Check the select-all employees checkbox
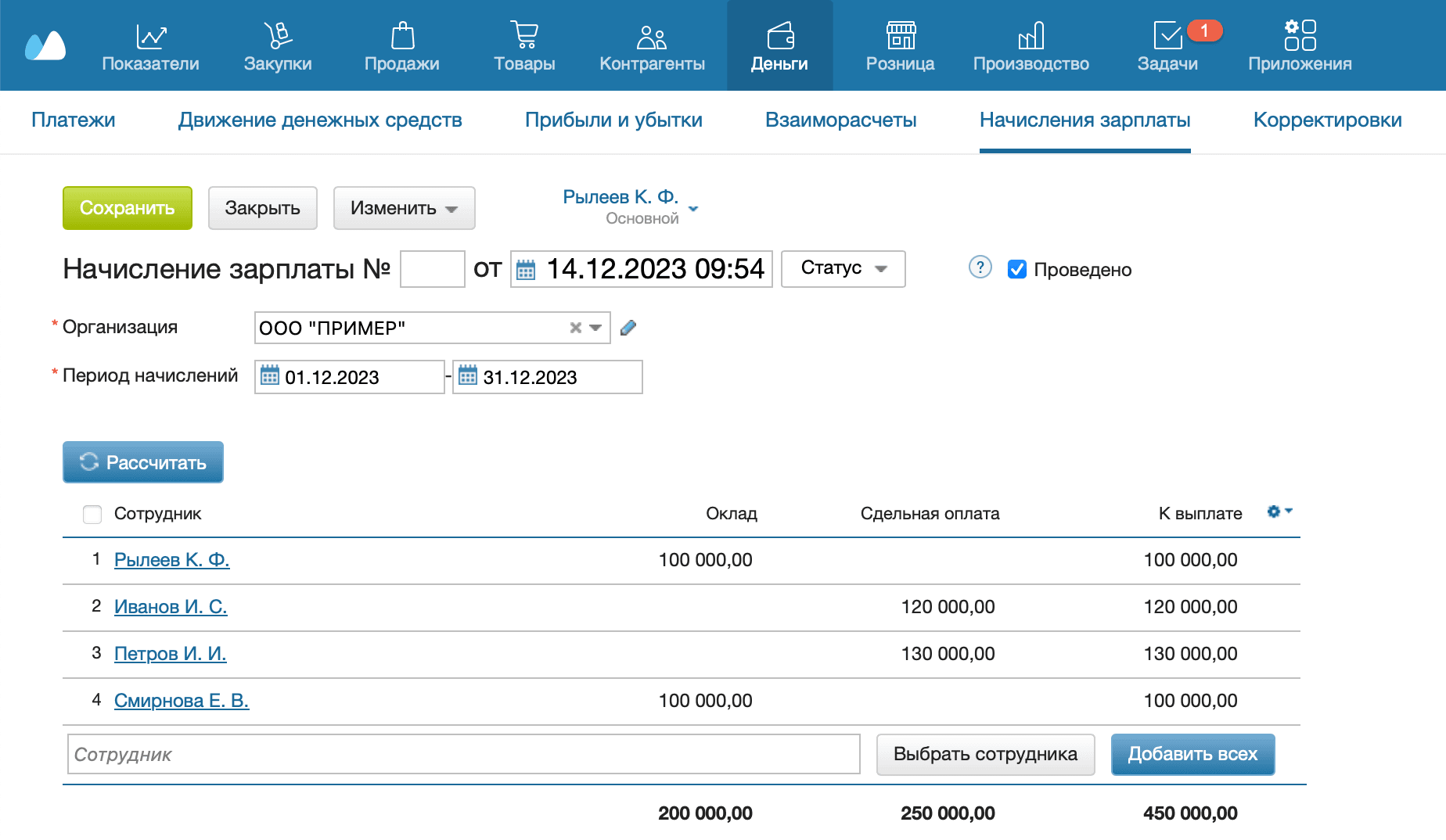Screen dimensions: 1446x840 tap(92, 514)
